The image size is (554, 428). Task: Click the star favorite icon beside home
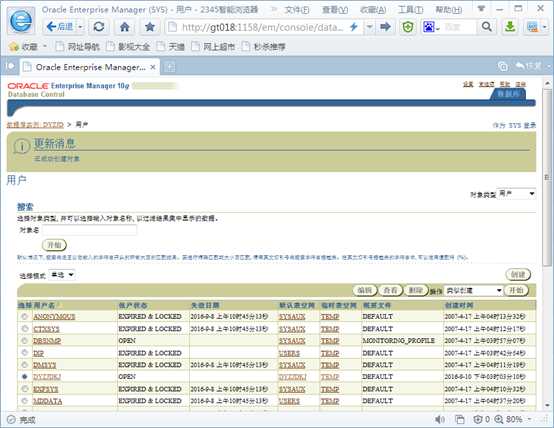pyautogui.click(x=150, y=27)
